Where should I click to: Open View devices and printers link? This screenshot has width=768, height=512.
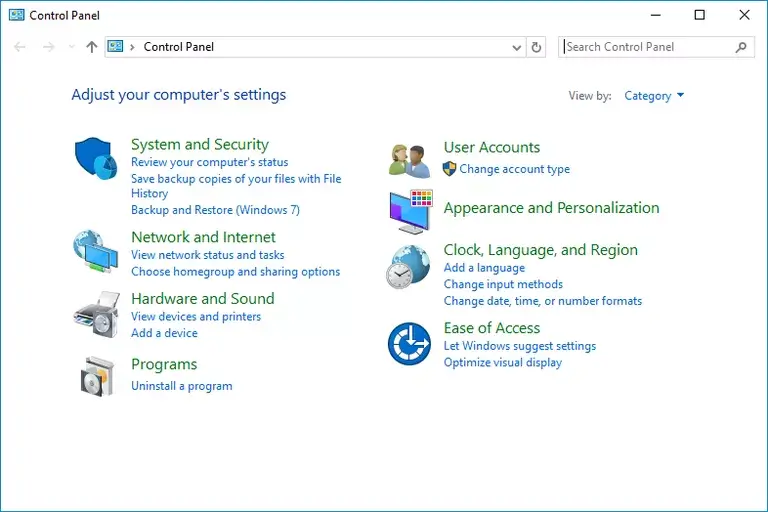pyautogui.click(x=196, y=317)
